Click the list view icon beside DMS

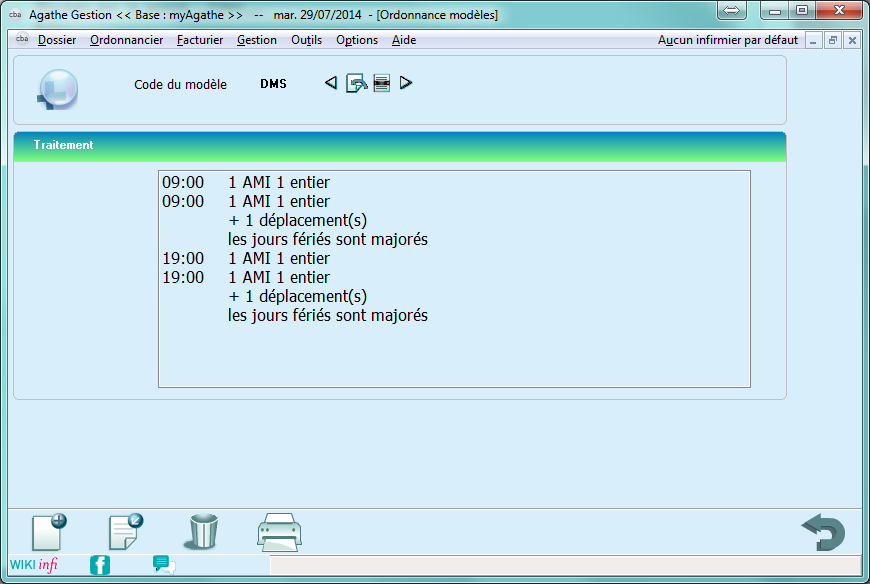click(382, 83)
